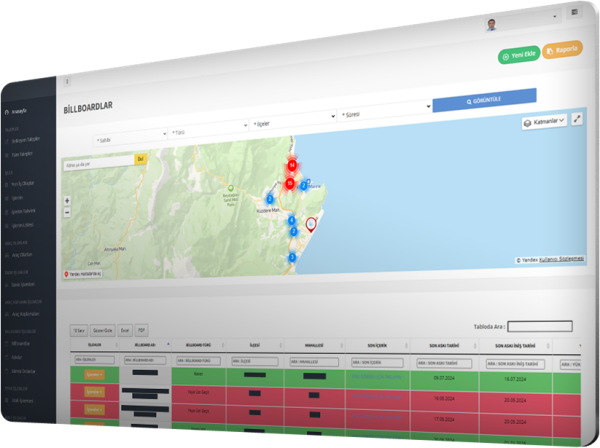Image resolution: width=600 pixels, height=448 pixels.
Task: Expand the Katmanlar layers dropdown
Action: [544, 120]
